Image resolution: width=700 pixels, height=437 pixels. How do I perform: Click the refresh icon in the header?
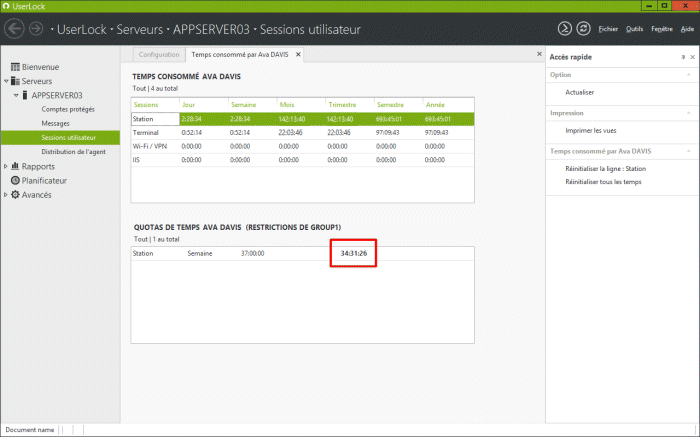tap(583, 29)
